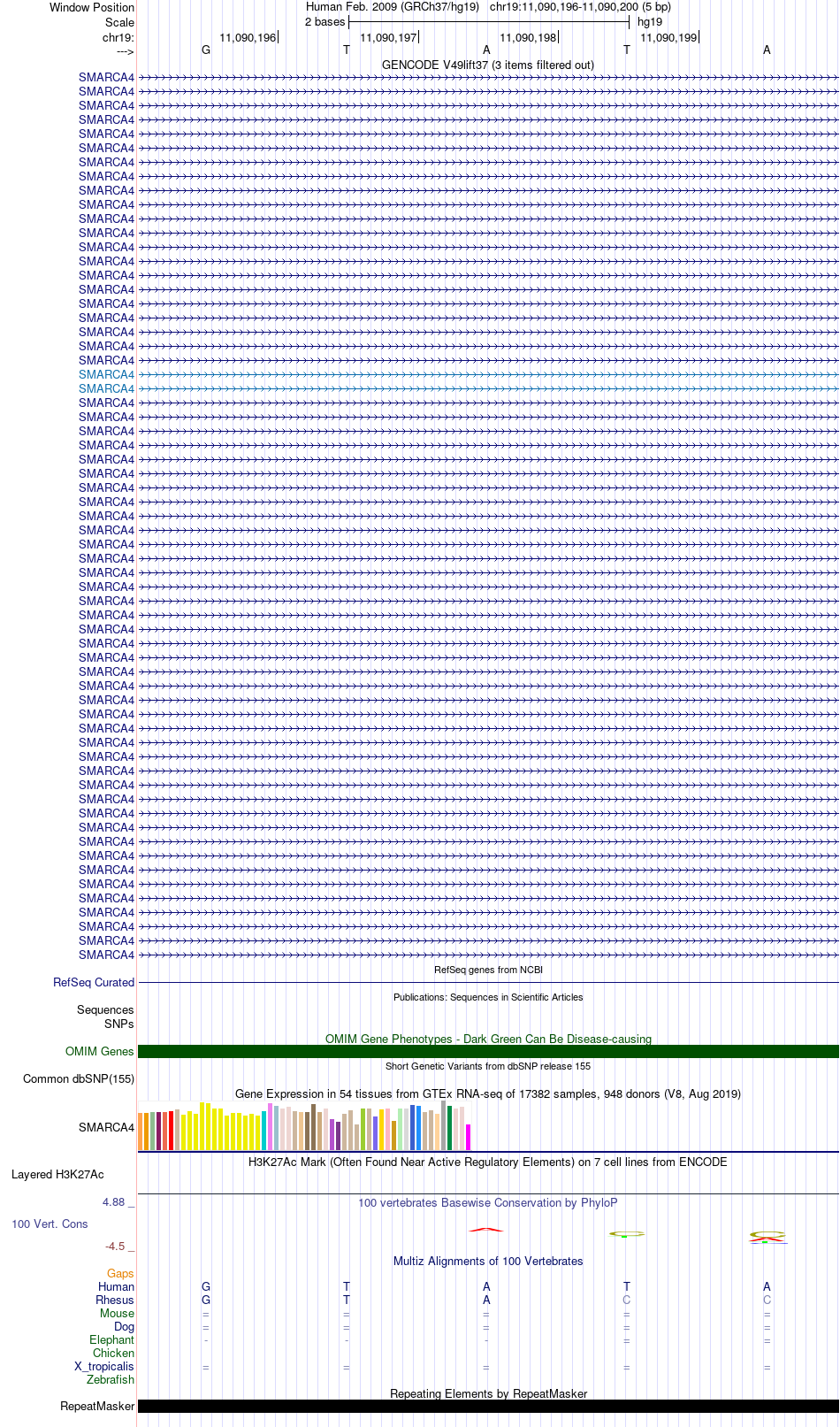Viewport: 840px width, 1427px height.
Task: Click the orange Gaps row label
Action: click(x=120, y=1273)
